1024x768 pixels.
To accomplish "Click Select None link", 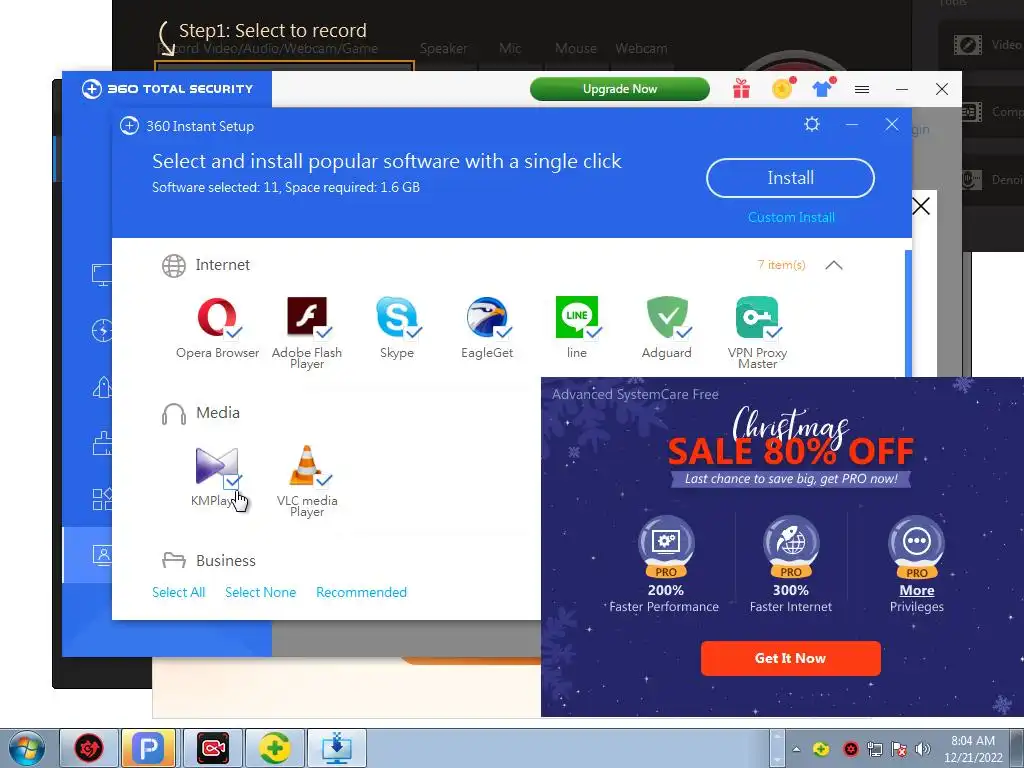I will coord(261,592).
